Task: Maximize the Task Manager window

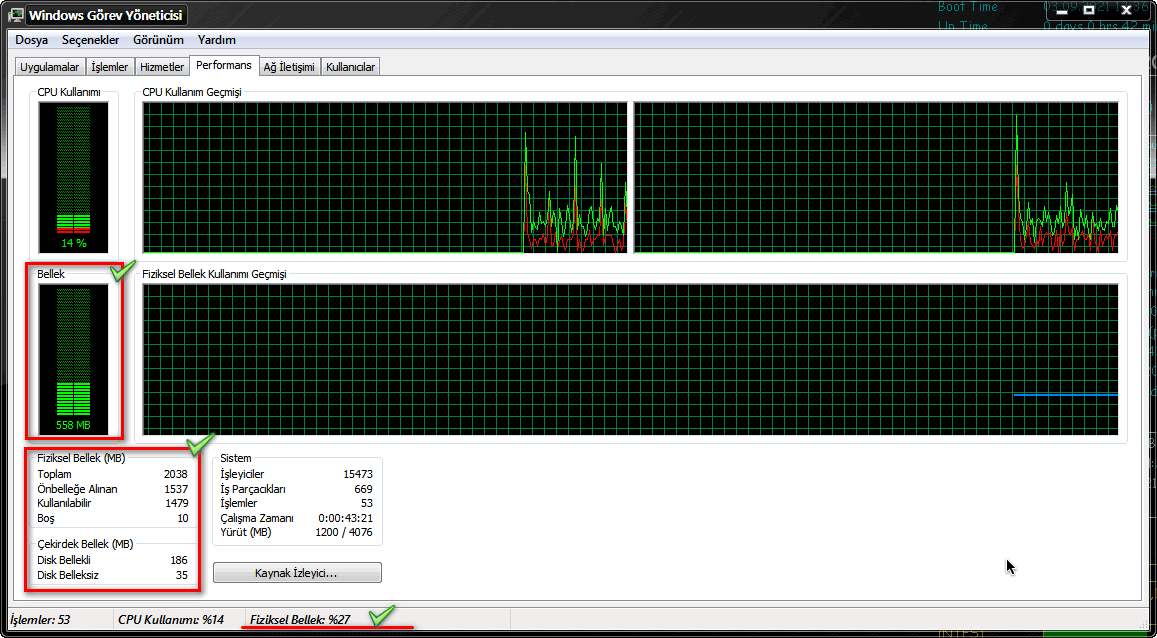Action: pyautogui.click(x=1089, y=10)
